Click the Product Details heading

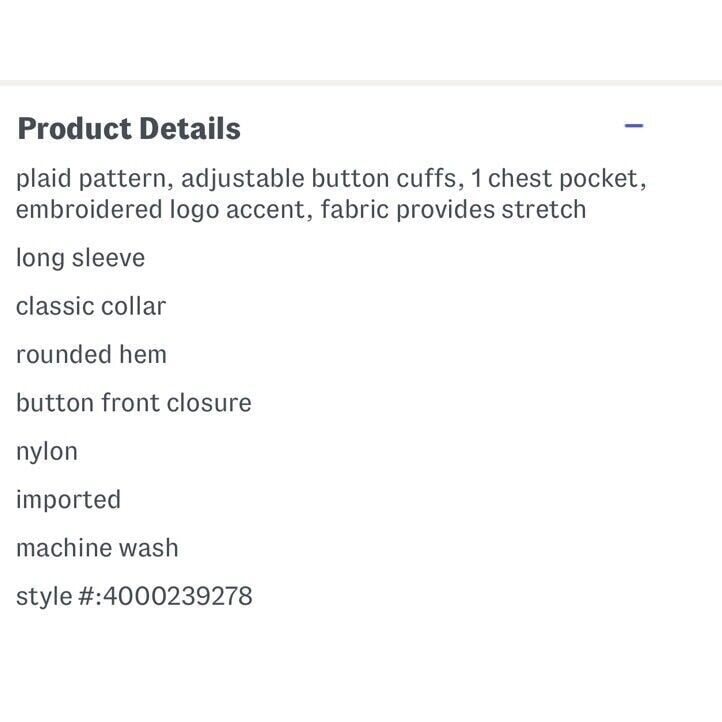pyautogui.click(x=129, y=128)
